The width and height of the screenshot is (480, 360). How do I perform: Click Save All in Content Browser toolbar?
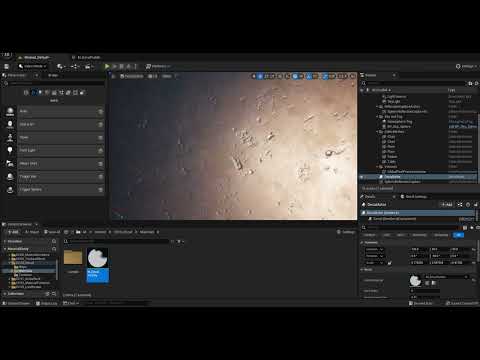tap(52, 232)
